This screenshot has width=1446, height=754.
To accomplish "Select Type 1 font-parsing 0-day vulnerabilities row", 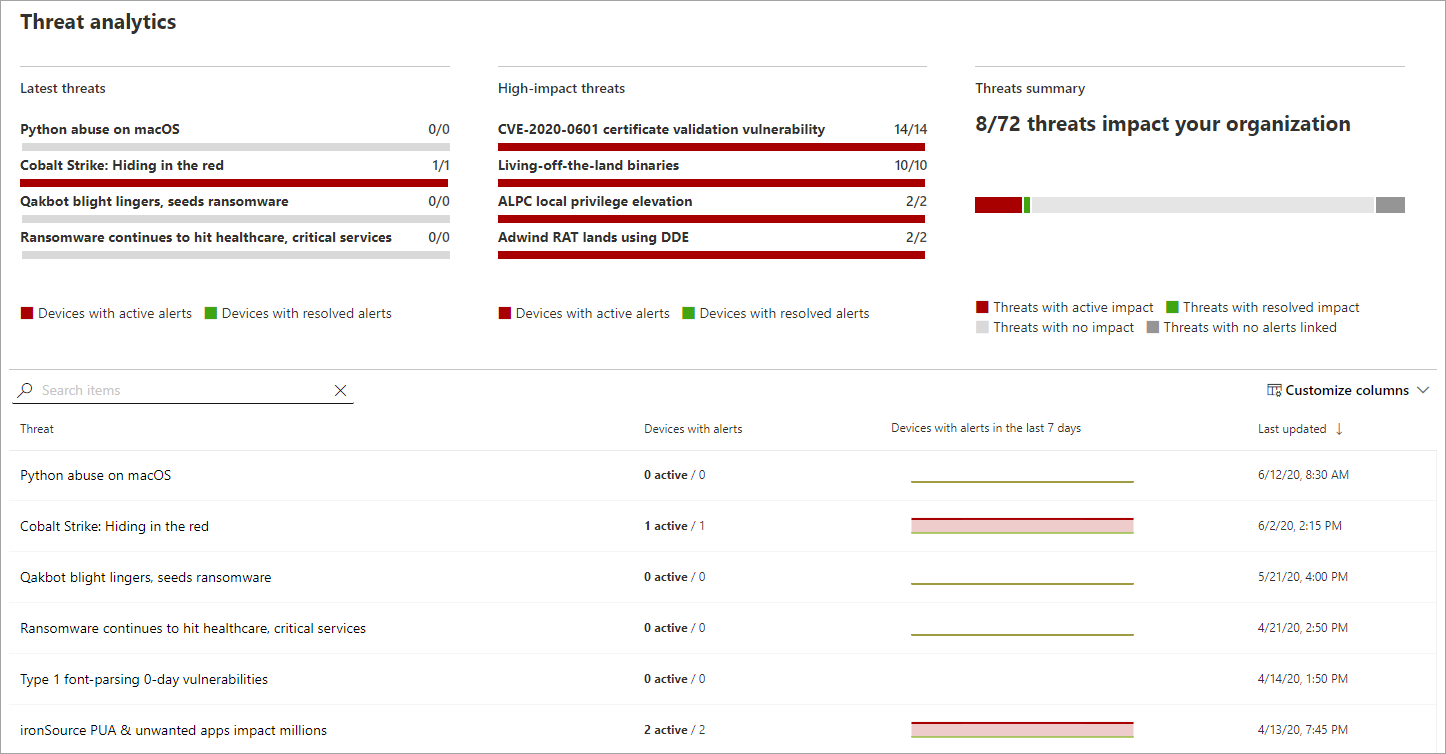I will [x=722, y=679].
